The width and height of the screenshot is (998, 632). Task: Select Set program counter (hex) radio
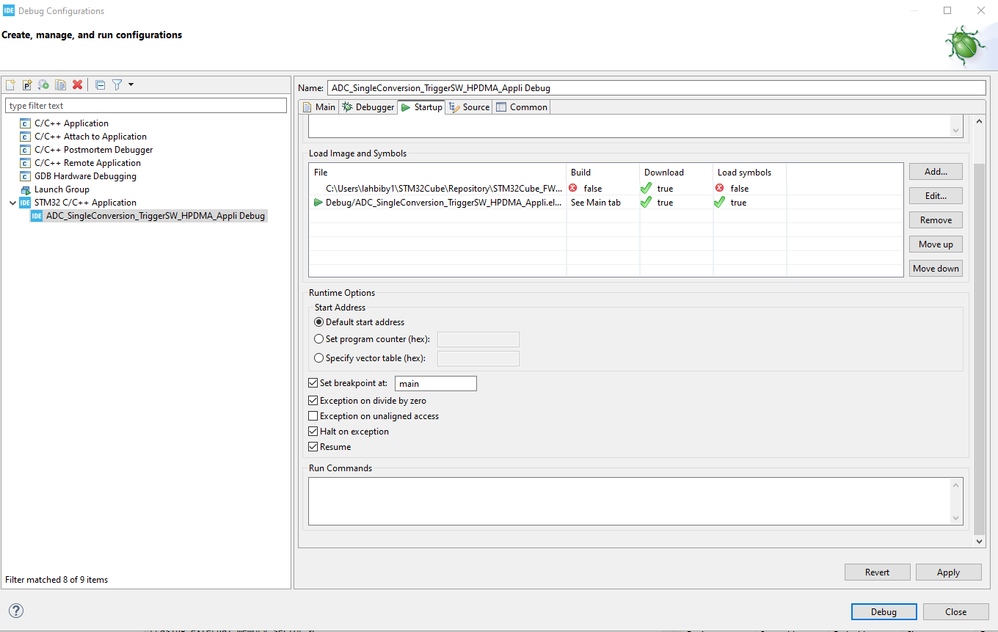click(319, 339)
